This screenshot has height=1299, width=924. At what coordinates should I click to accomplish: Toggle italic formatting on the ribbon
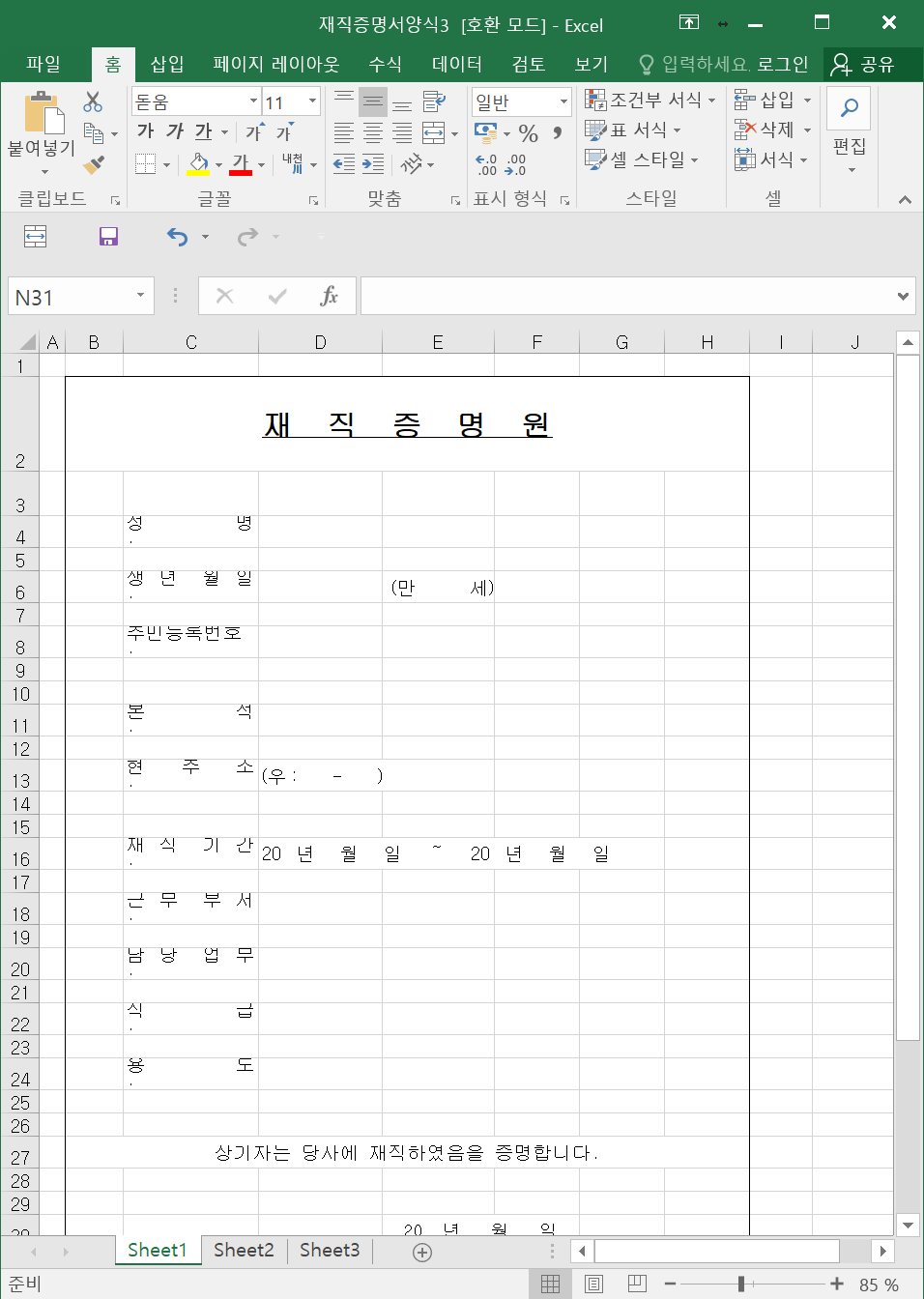pos(173,132)
